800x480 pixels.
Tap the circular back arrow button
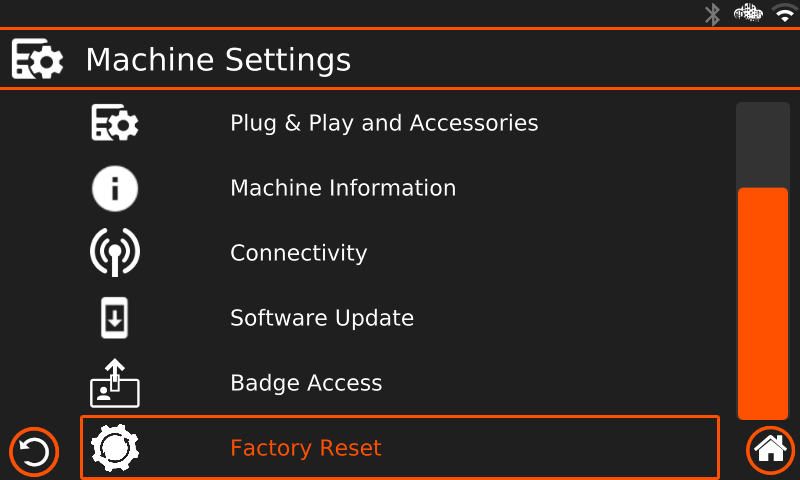point(34,452)
